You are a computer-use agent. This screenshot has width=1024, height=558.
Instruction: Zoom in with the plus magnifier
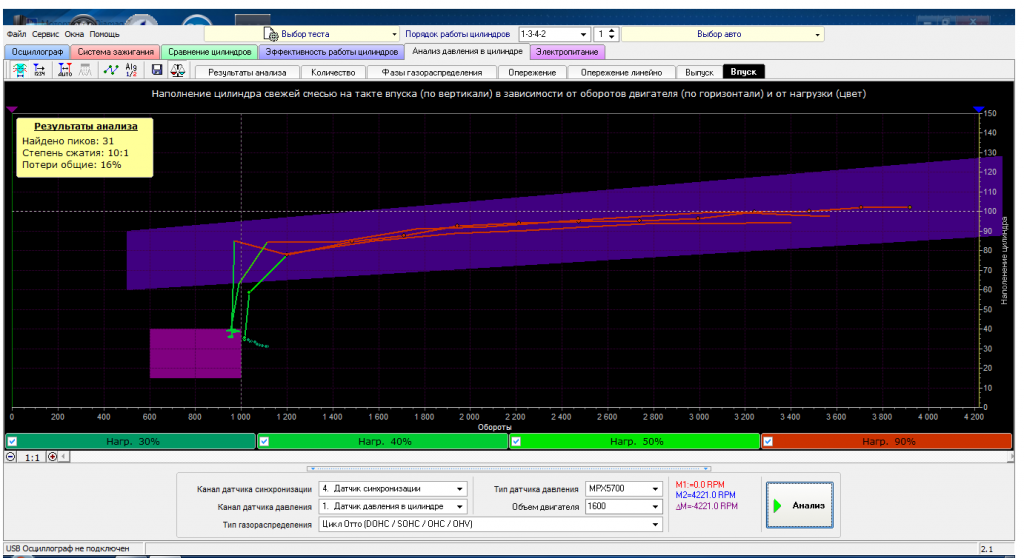[52, 457]
